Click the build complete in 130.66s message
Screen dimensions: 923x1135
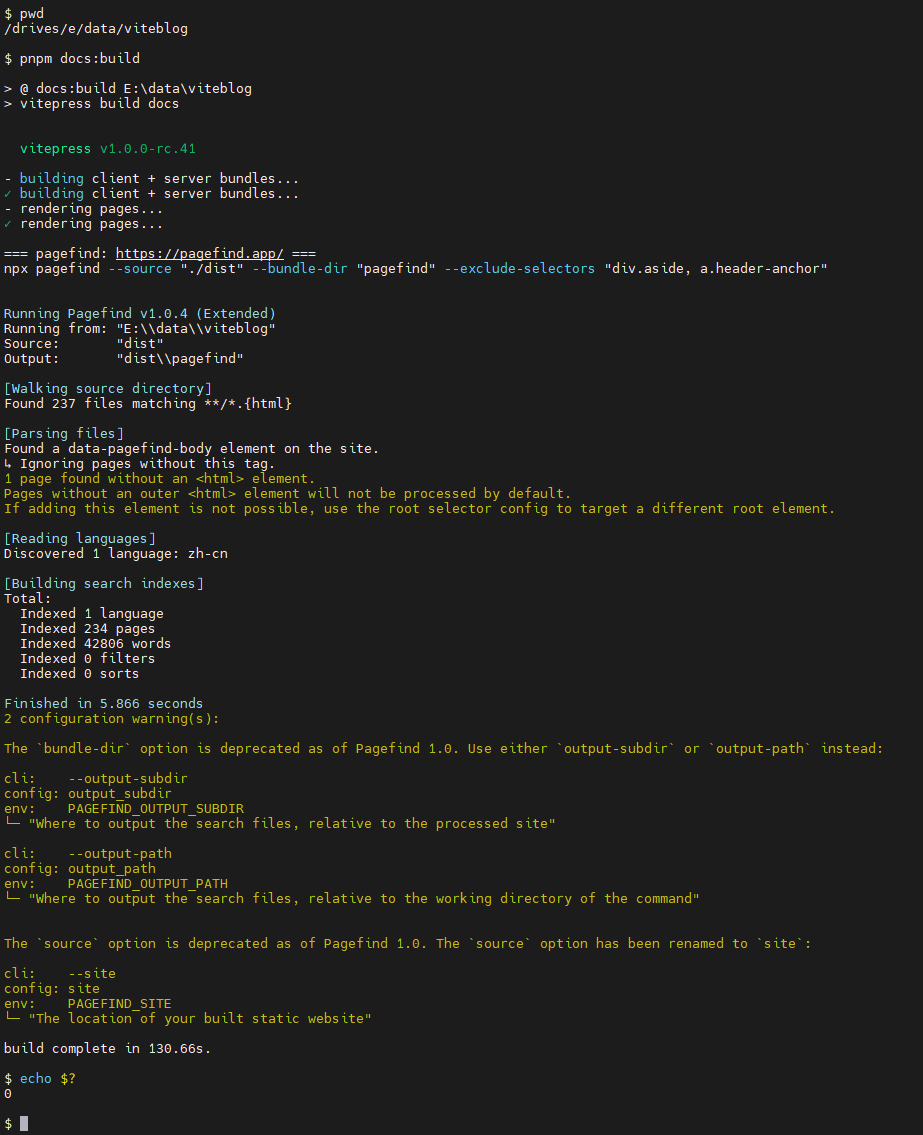105,1048
